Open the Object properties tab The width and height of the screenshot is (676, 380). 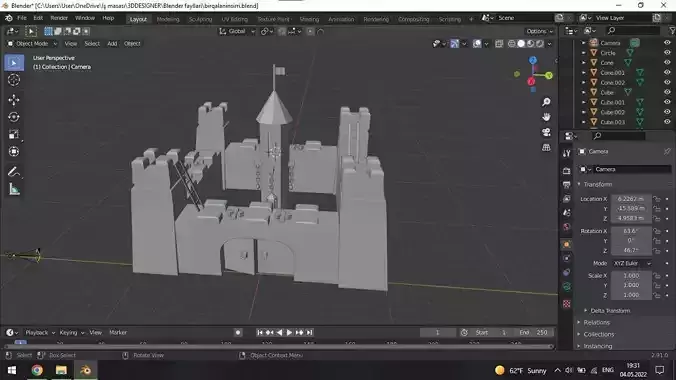tap(566, 244)
